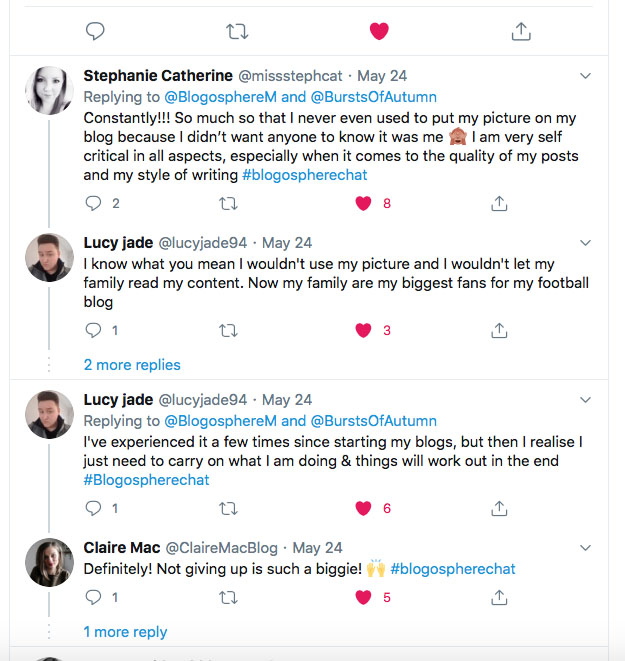Image resolution: width=625 pixels, height=661 pixels.
Task: Open chevron menu on Claire Mac's tweet
Action: coord(586,547)
